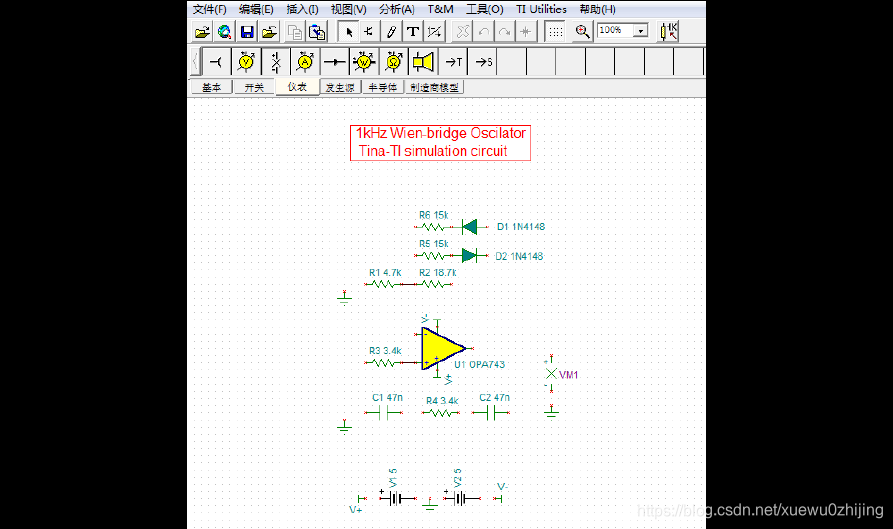Select the pen drawing tool
Viewport: 893px width, 529px height.
tap(391, 32)
